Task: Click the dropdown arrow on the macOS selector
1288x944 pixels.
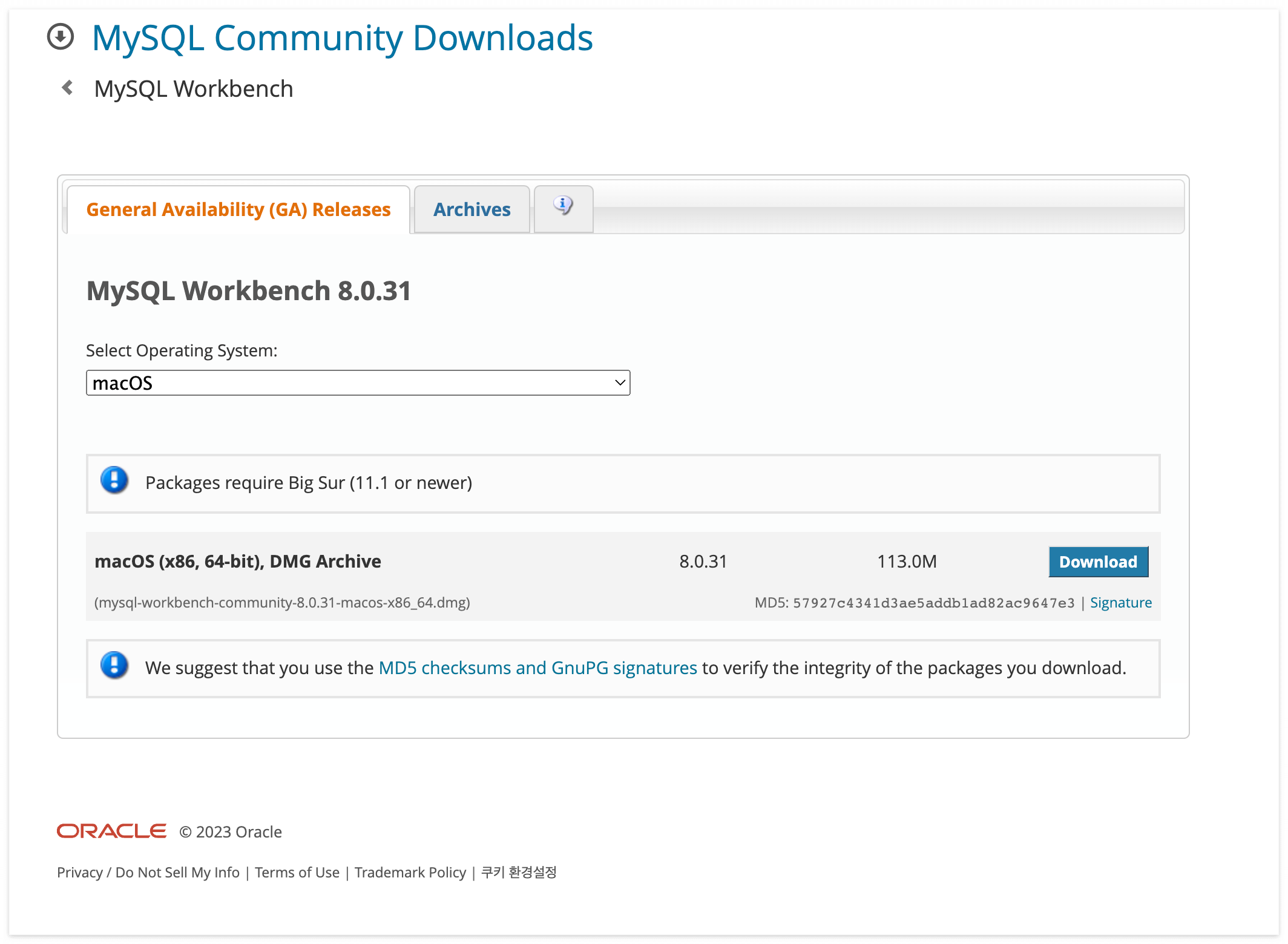Action: click(619, 383)
